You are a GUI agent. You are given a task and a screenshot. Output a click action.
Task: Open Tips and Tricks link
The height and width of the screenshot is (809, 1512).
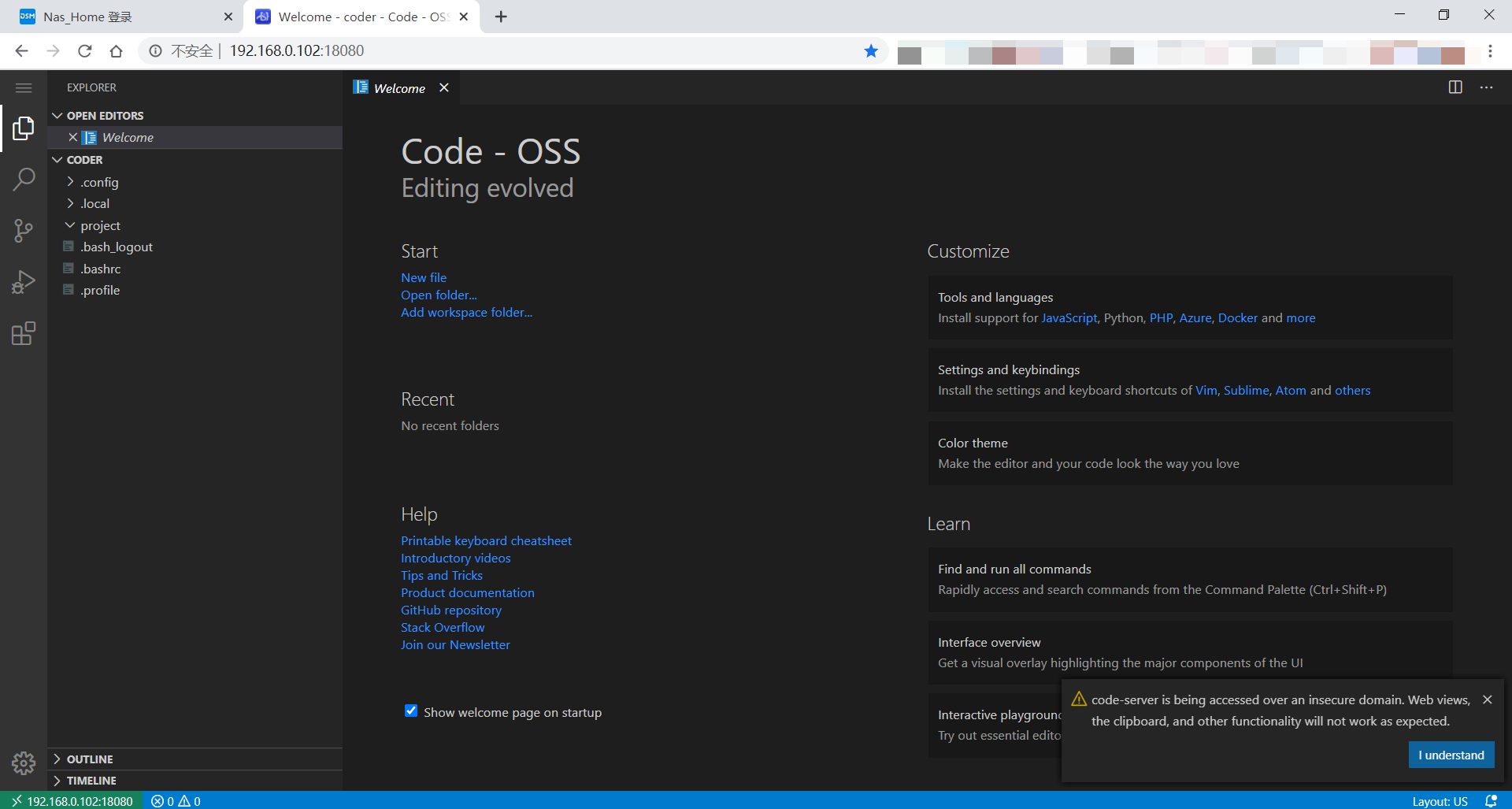(441, 575)
